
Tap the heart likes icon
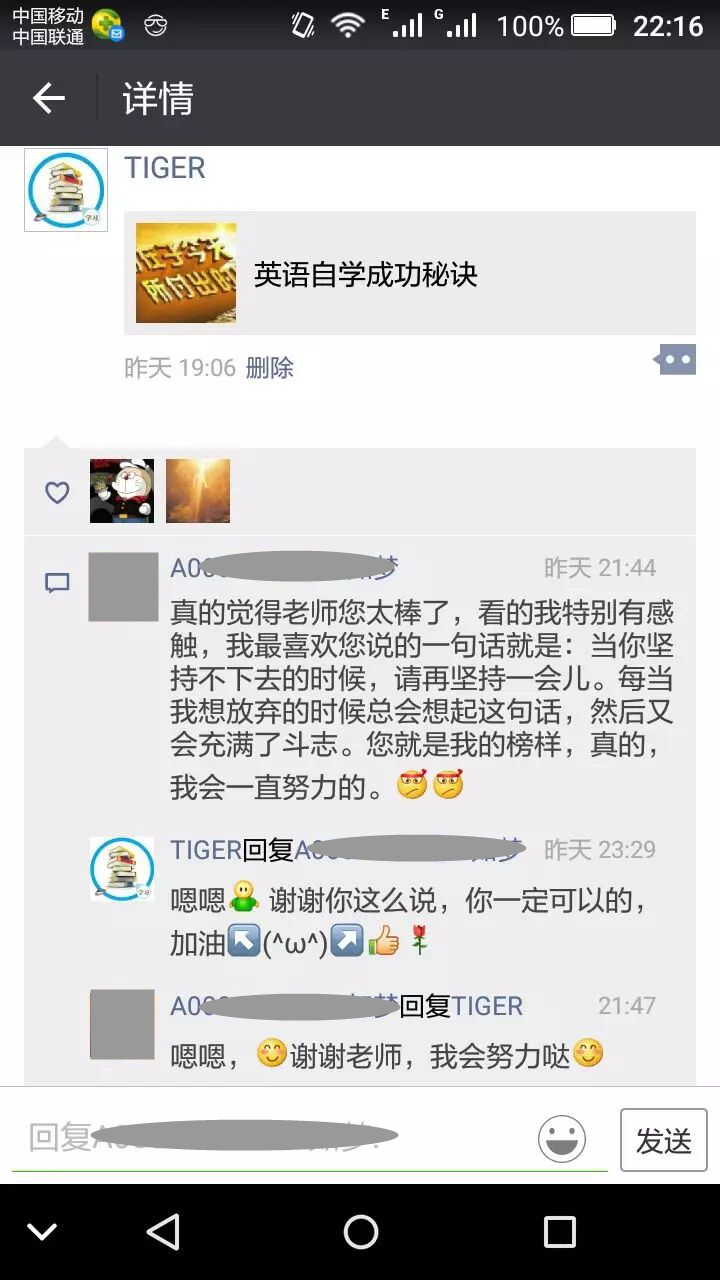[57, 492]
